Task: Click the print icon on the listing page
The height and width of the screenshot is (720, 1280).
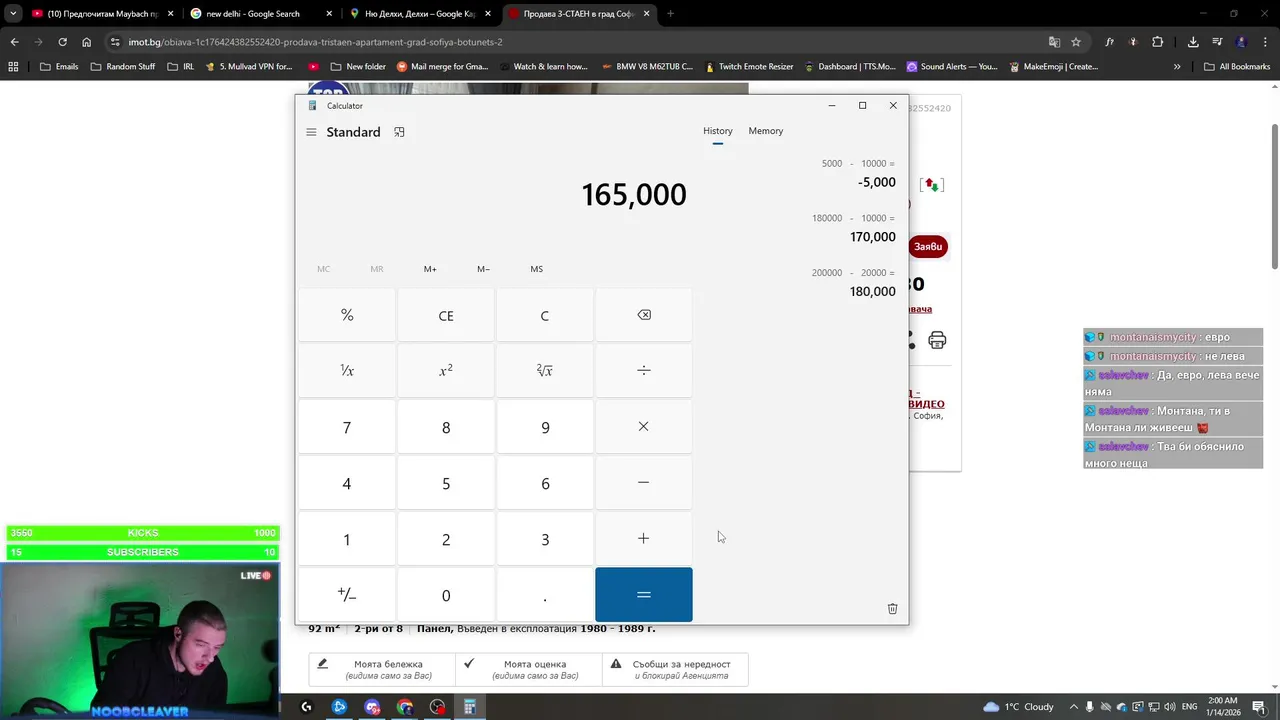Action: [x=937, y=341]
